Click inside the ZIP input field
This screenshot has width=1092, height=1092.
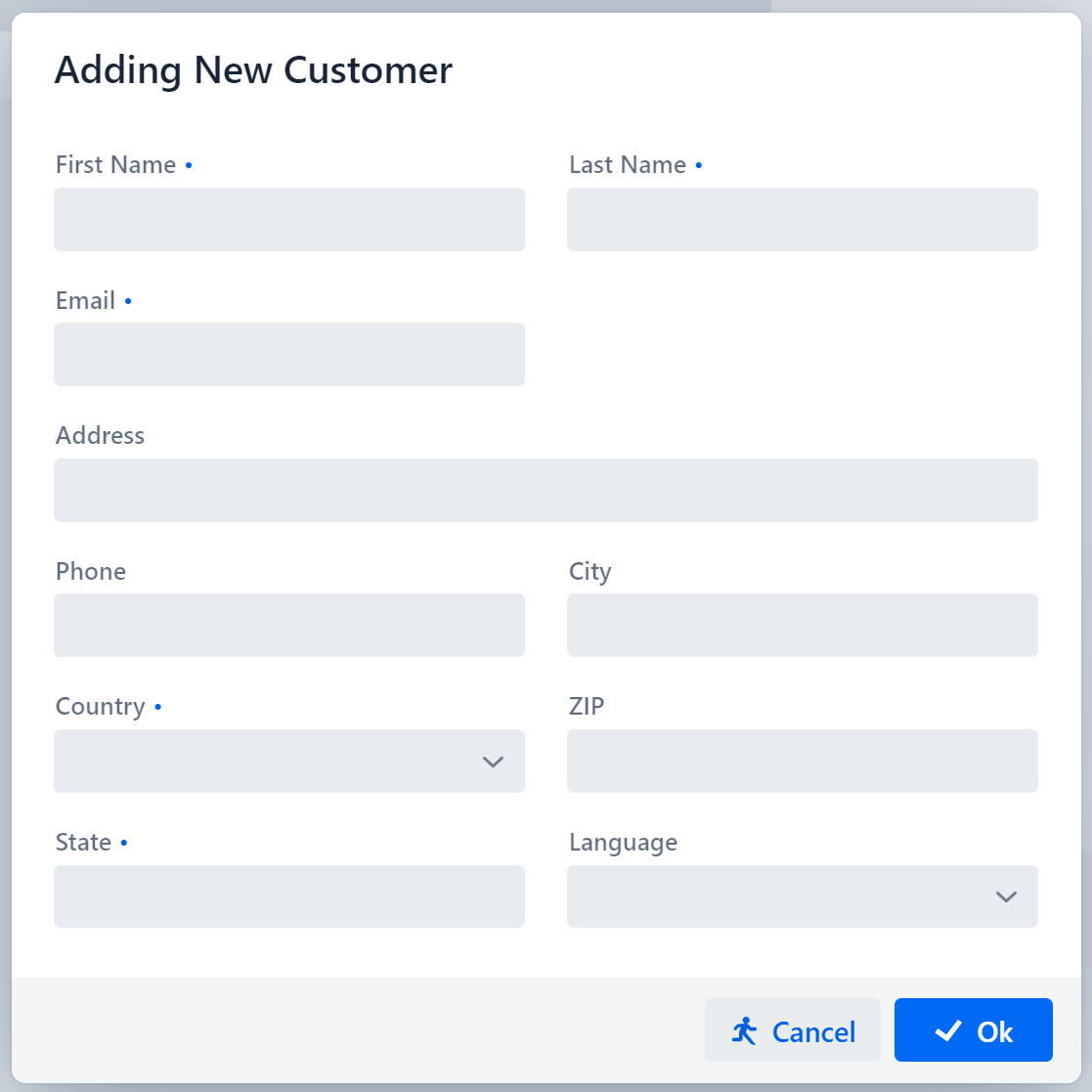tap(802, 761)
